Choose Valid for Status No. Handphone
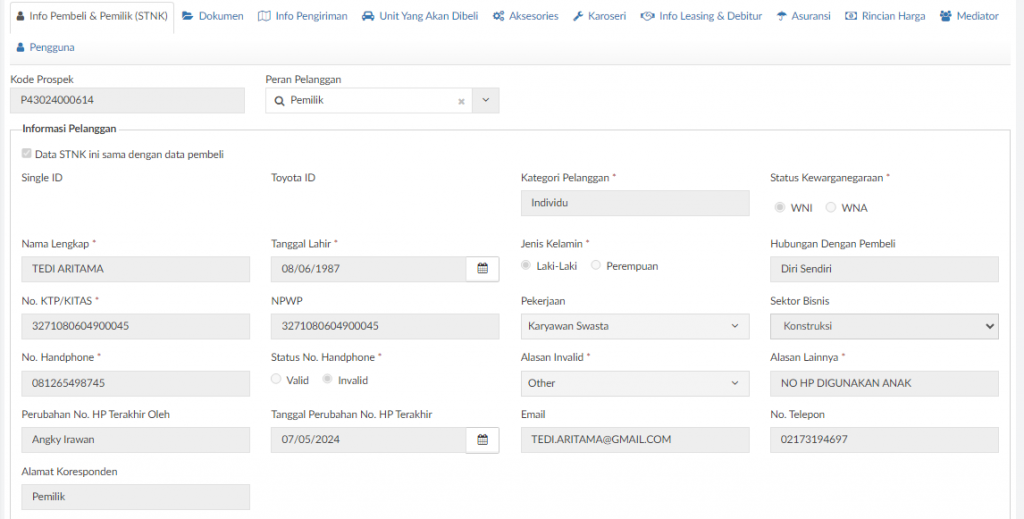This screenshot has width=1024, height=519. (276, 379)
